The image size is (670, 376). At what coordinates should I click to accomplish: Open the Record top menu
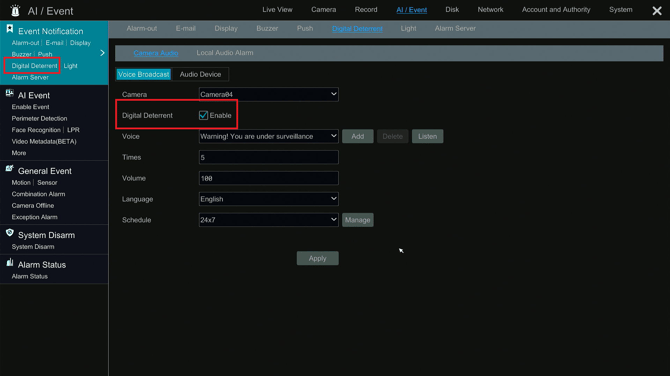[x=366, y=10]
